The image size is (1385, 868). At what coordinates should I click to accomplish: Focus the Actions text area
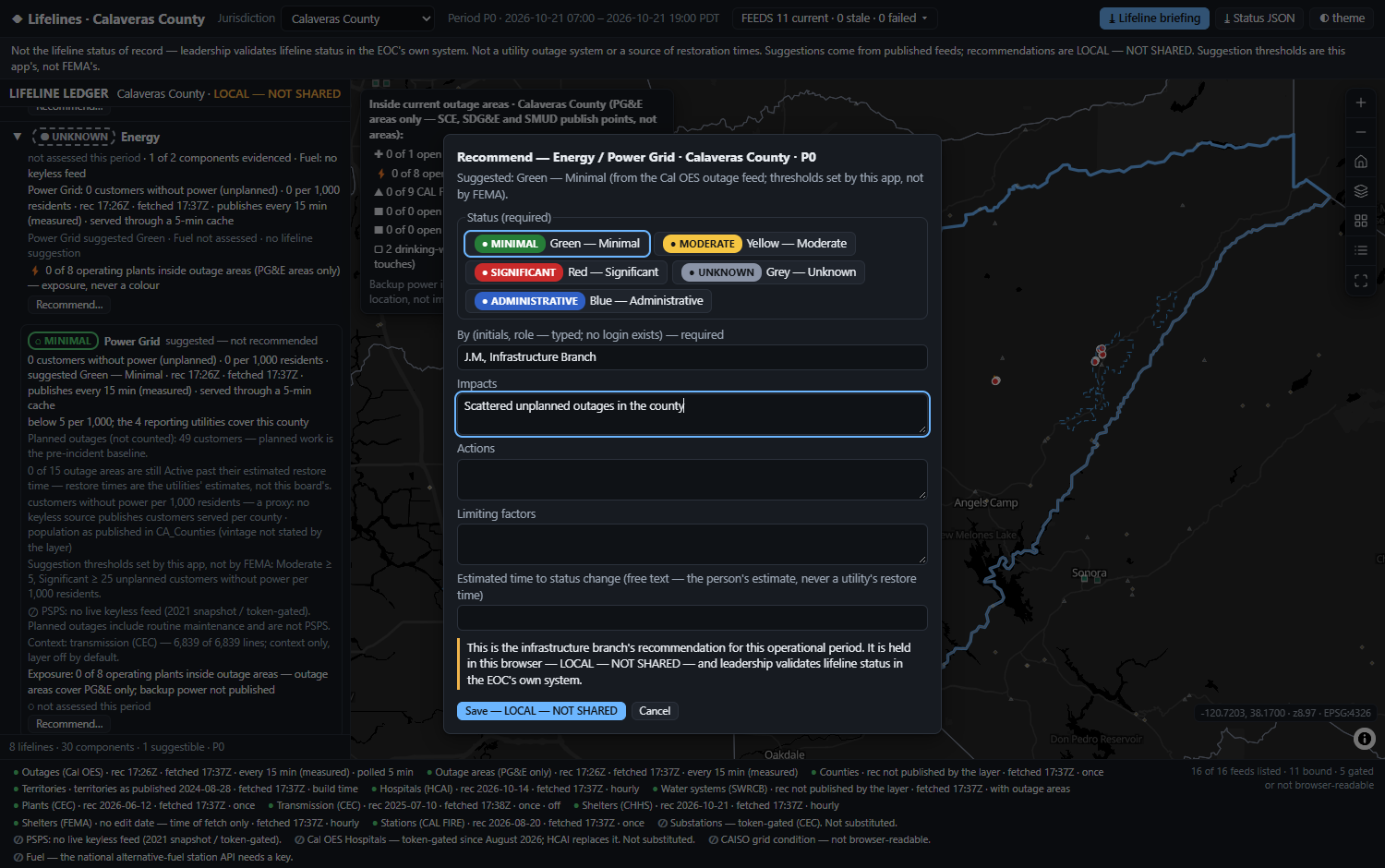tap(692, 479)
